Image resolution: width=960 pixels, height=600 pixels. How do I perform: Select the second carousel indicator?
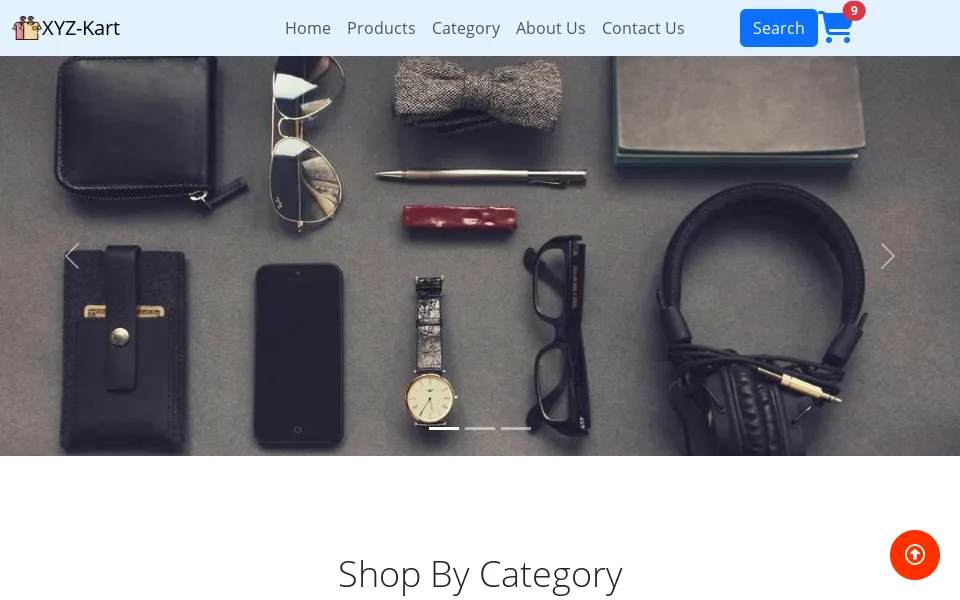pos(480,429)
